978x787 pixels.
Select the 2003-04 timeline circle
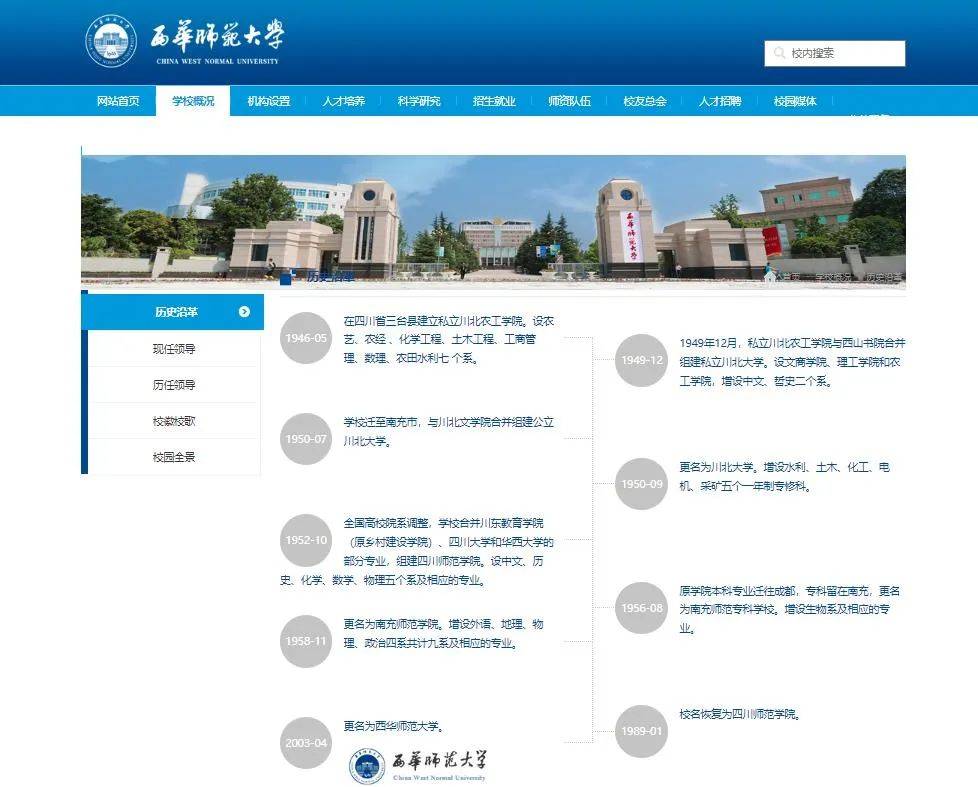pyautogui.click(x=306, y=743)
